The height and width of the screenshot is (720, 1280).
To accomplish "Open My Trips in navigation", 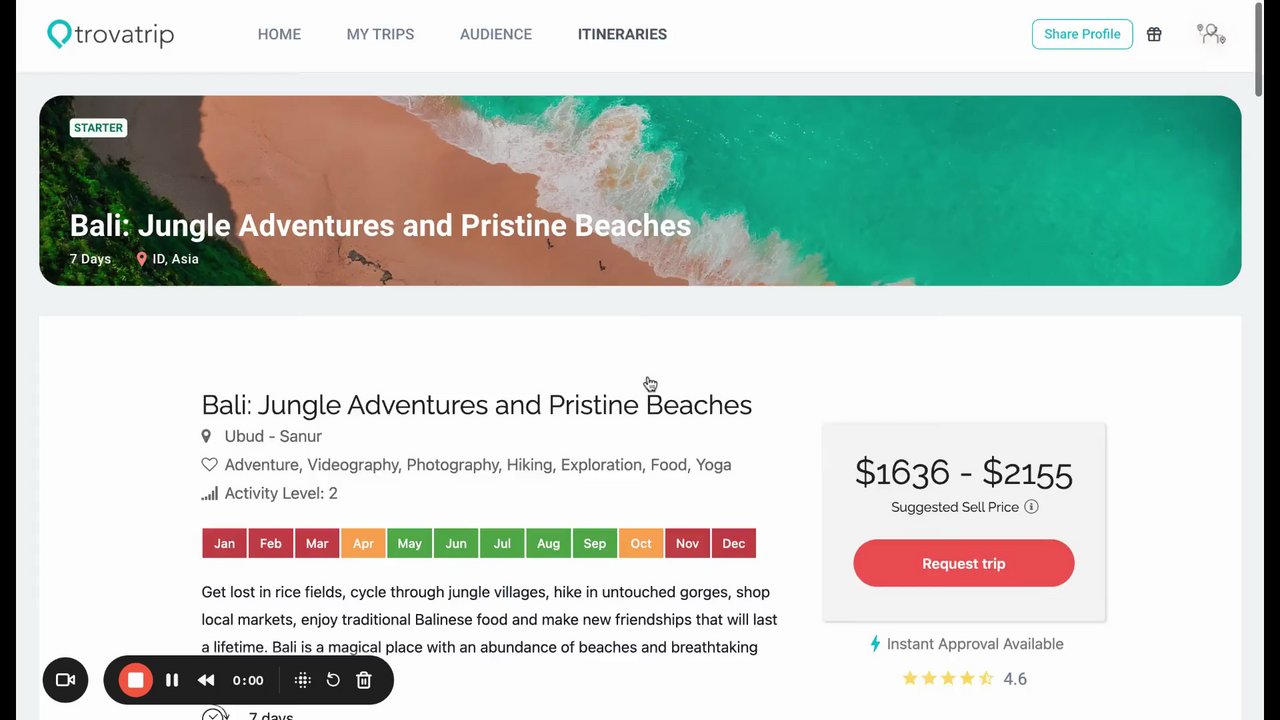I will tap(380, 34).
